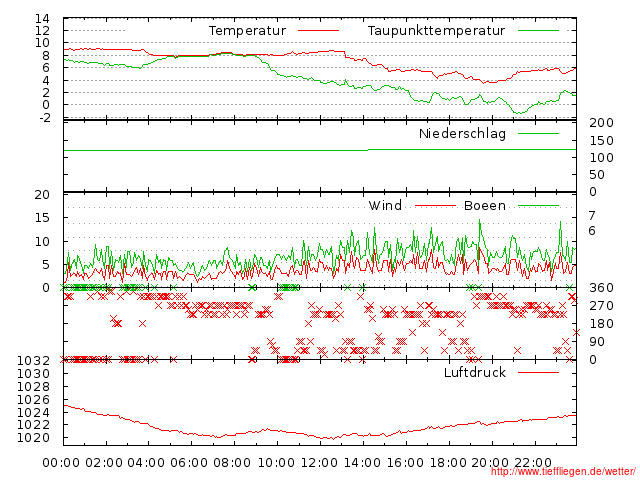Click the 02:00 time axis label
Screen dimensions: 640x480
pyautogui.click(x=104, y=463)
